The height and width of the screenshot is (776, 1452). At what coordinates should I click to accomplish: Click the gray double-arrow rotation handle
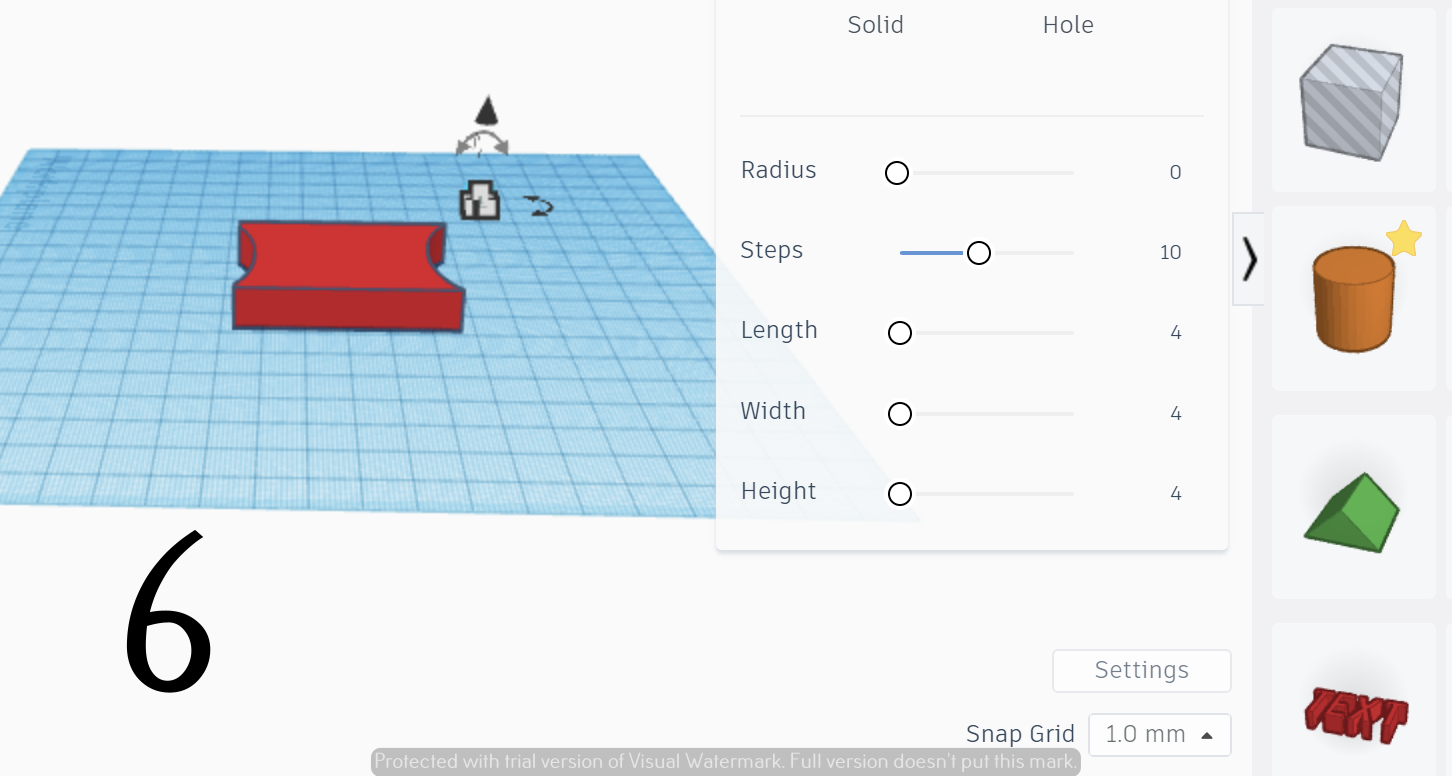click(x=482, y=144)
